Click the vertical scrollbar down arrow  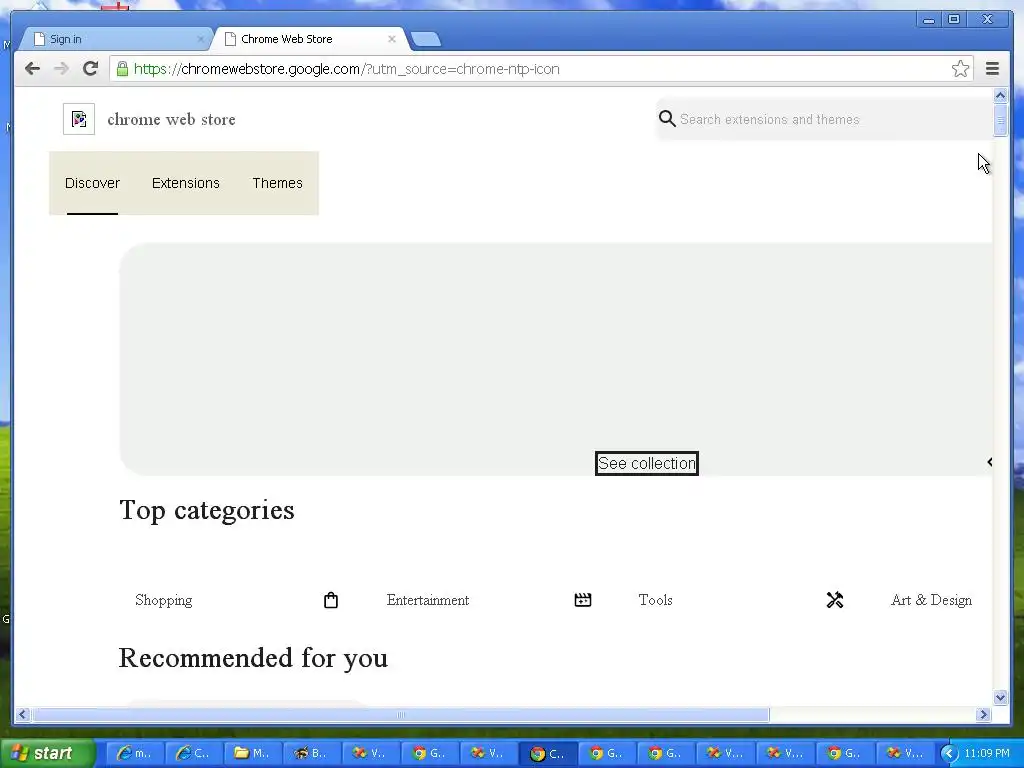[x=1000, y=697]
